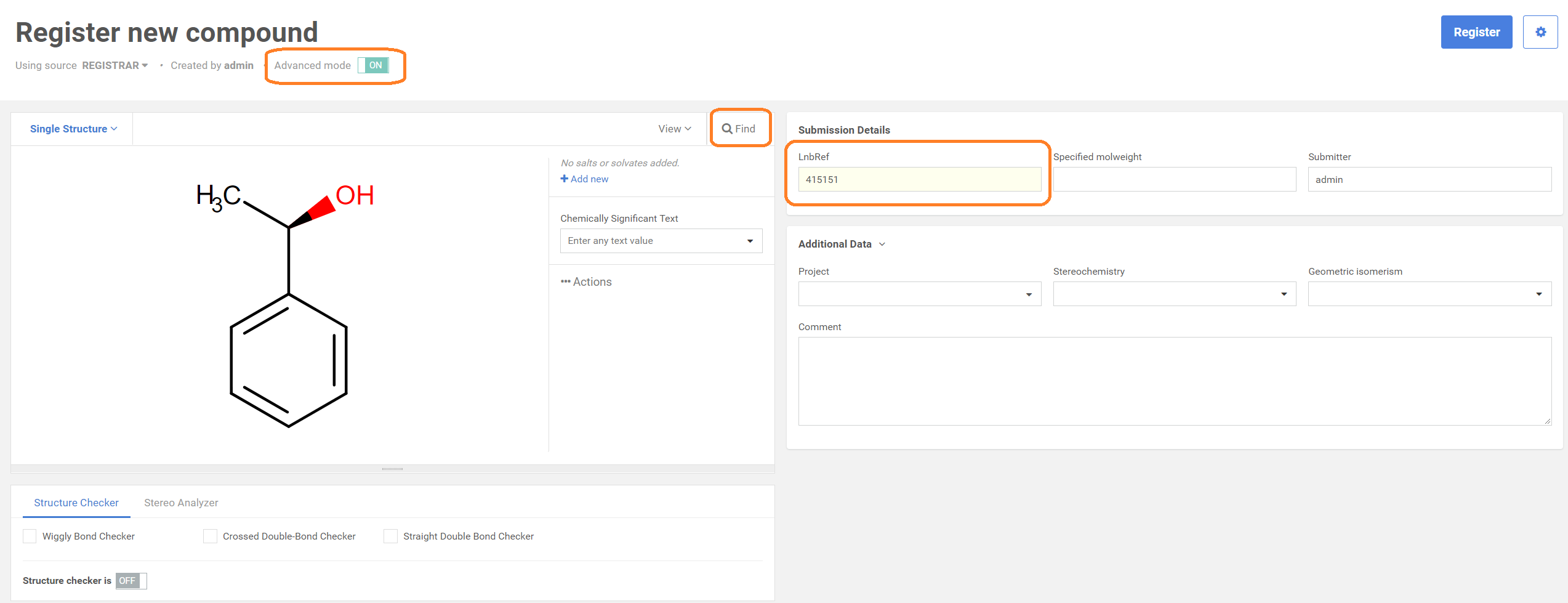Open the Project dropdown list
The width and height of the screenshot is (1568, 603).
tap(919, 294)
